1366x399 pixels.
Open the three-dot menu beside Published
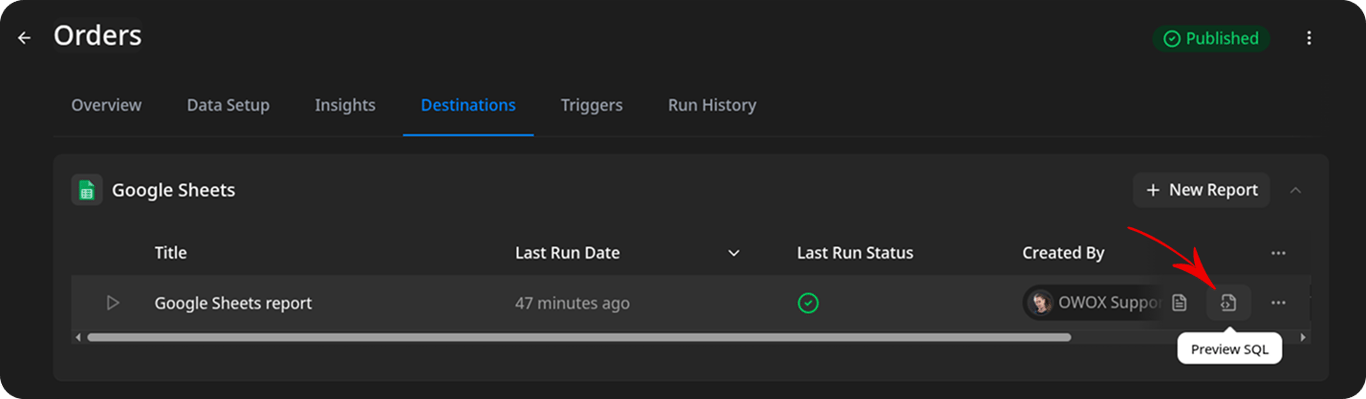1309,38
